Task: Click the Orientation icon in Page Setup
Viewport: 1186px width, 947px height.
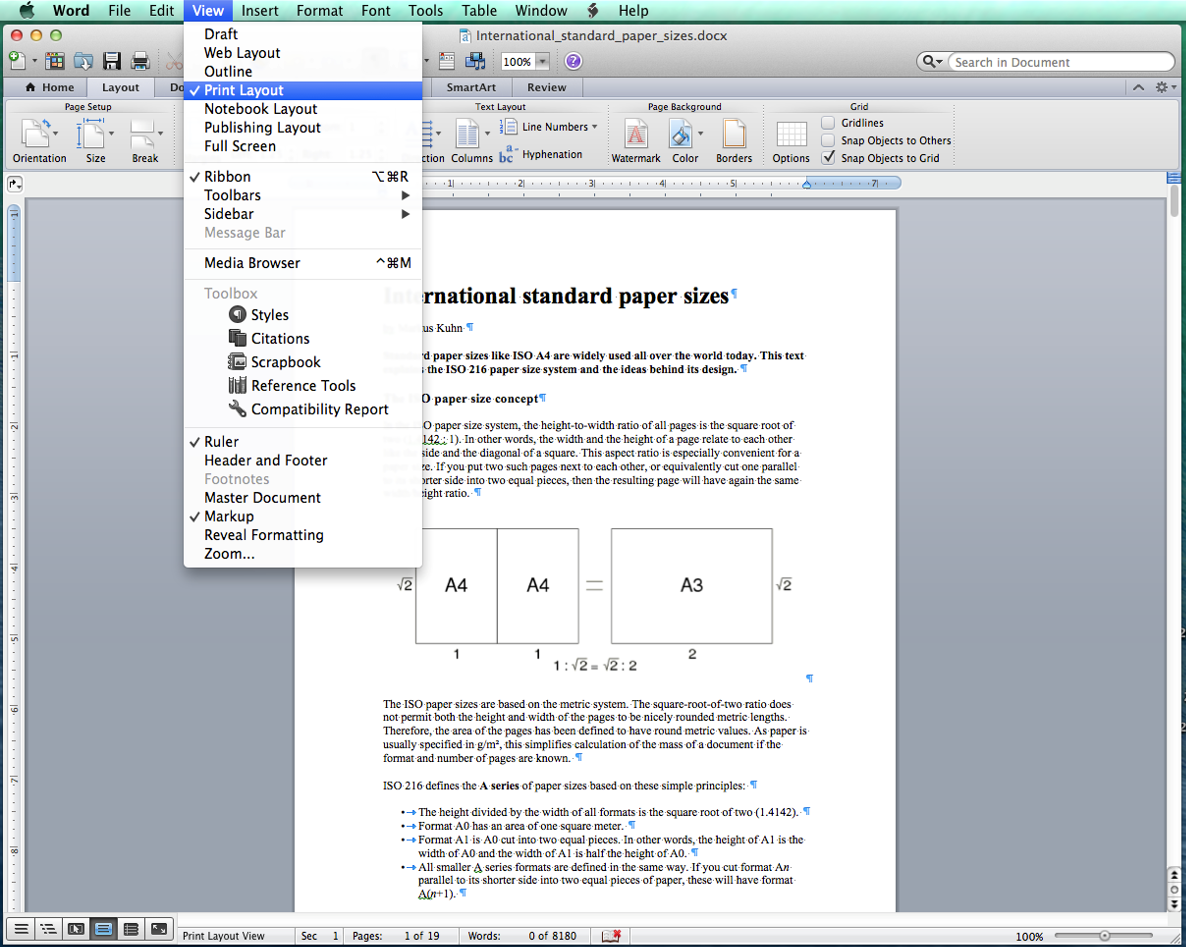Action: click(x=38, y=135)
